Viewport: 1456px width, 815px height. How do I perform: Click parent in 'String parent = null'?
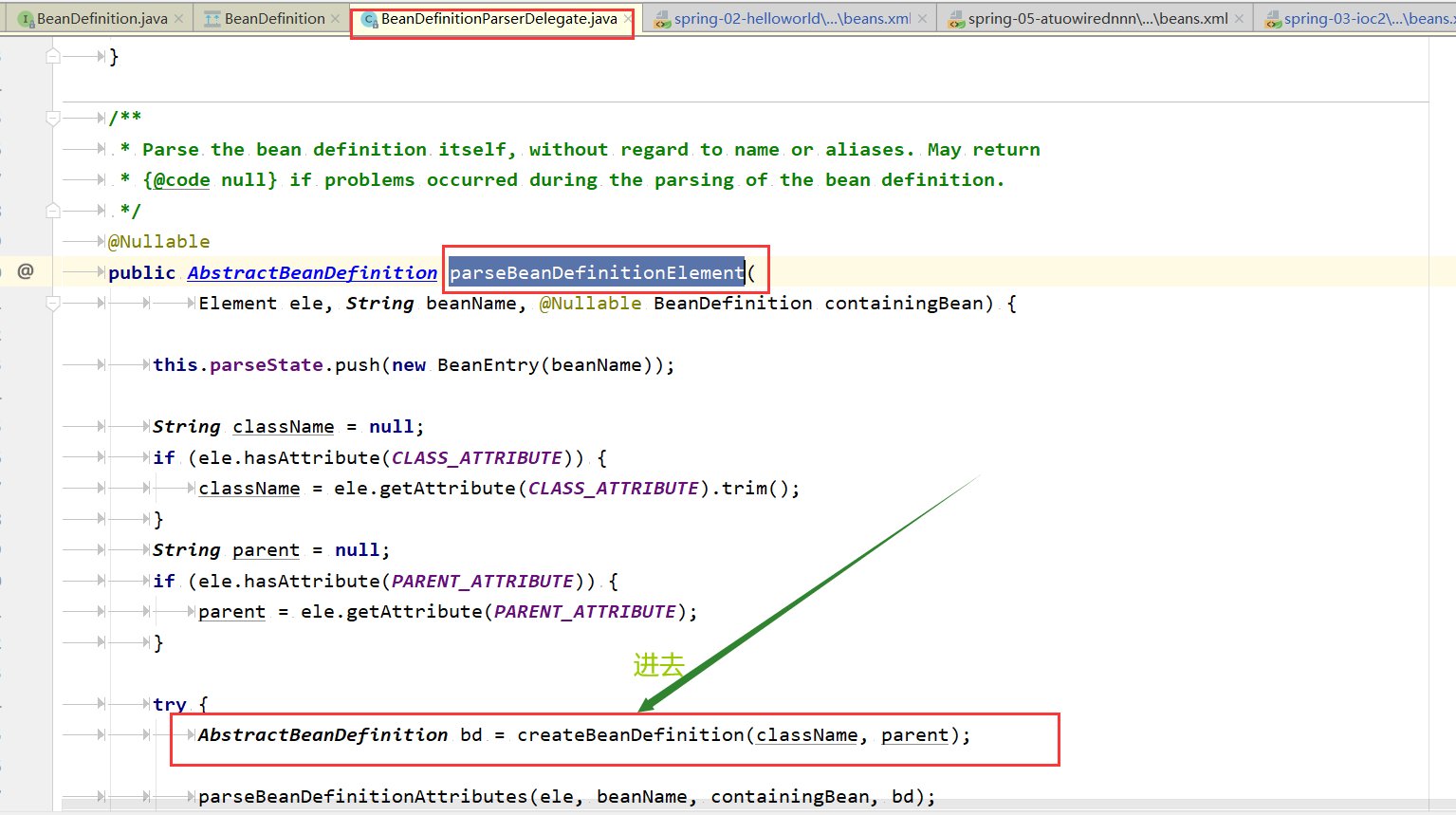click(266, 549)
